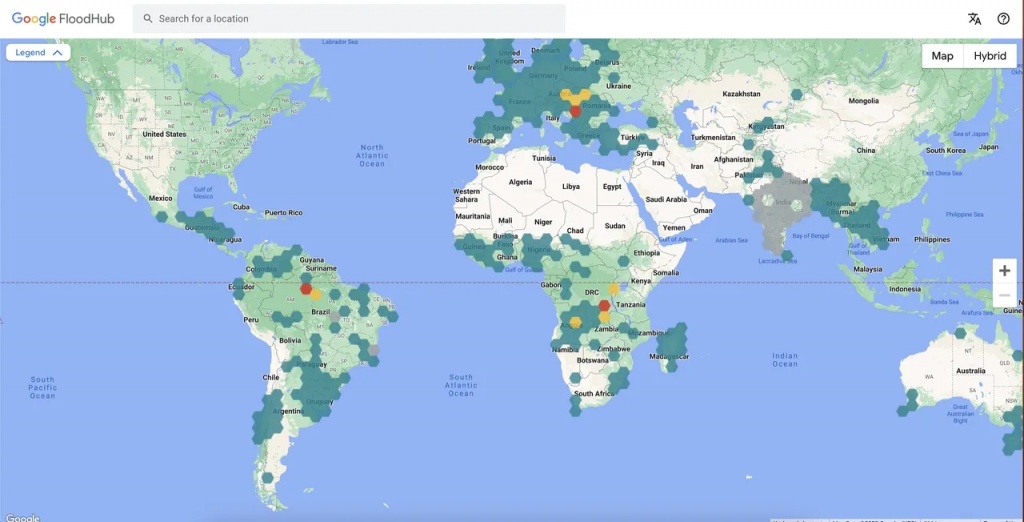Image resolution: width=1024 pixels, height=522 pixels.
Task: Click the Algeria label
Action: point(520,182)
